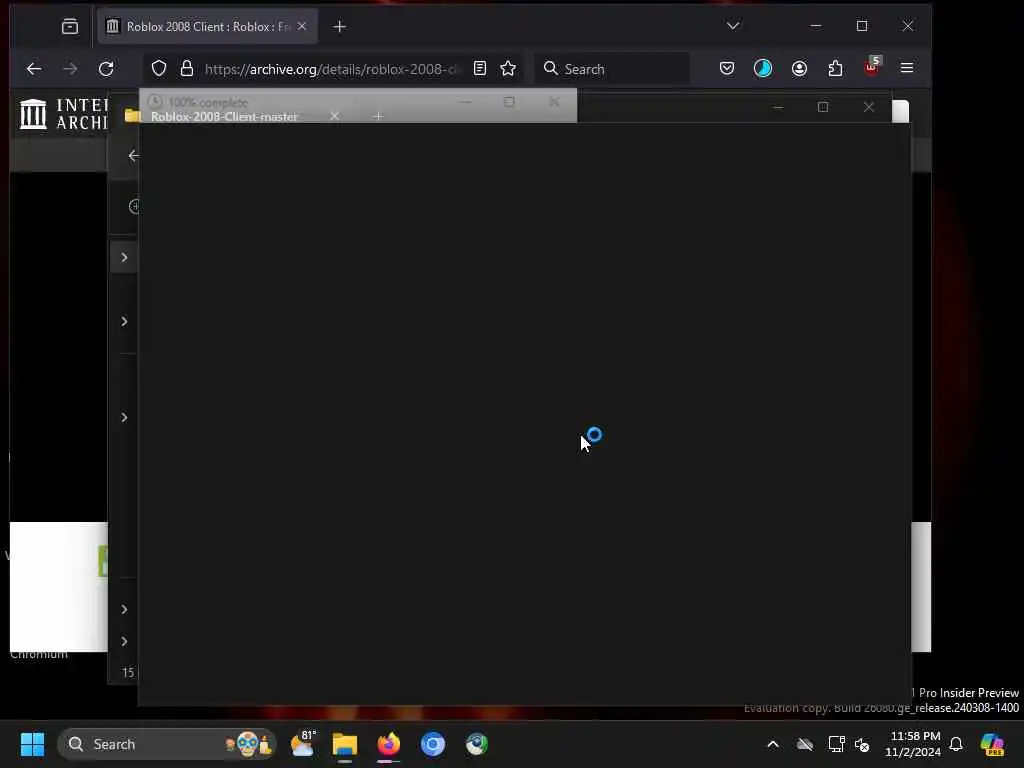Image resolution: width=1024 pixels, height=768 pixels.
Task: Open the Firefox account icon
Action: 799,69
